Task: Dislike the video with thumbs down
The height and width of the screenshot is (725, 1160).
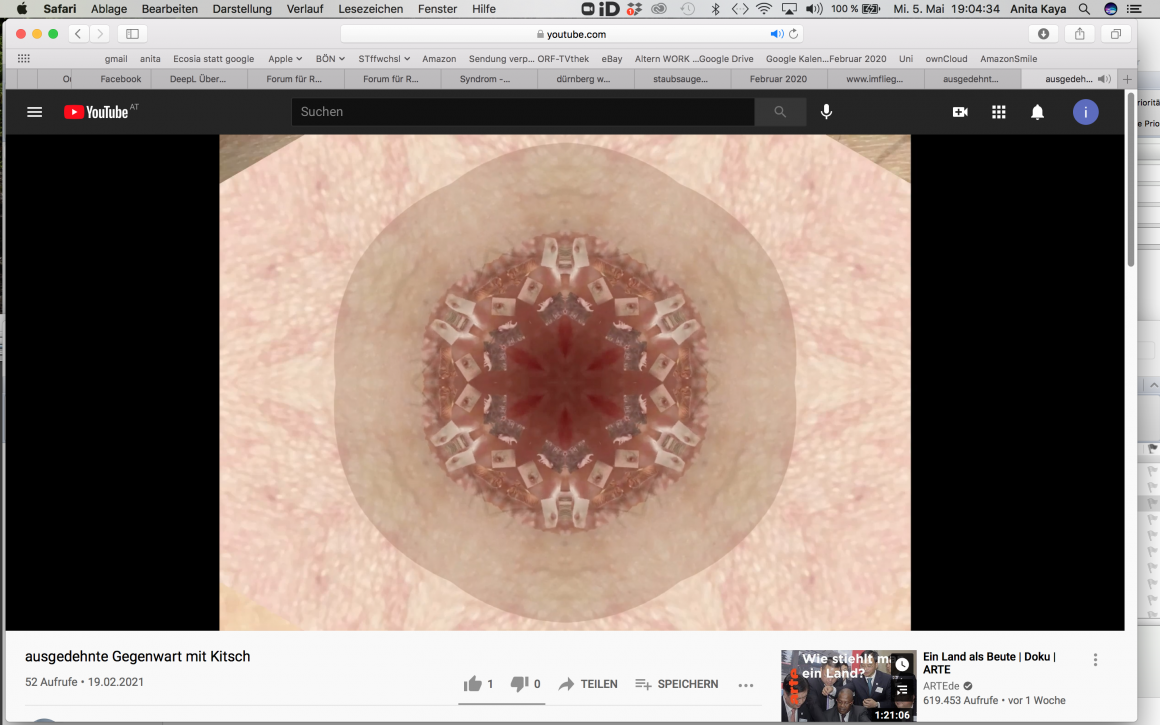Action: click(519, 684)
